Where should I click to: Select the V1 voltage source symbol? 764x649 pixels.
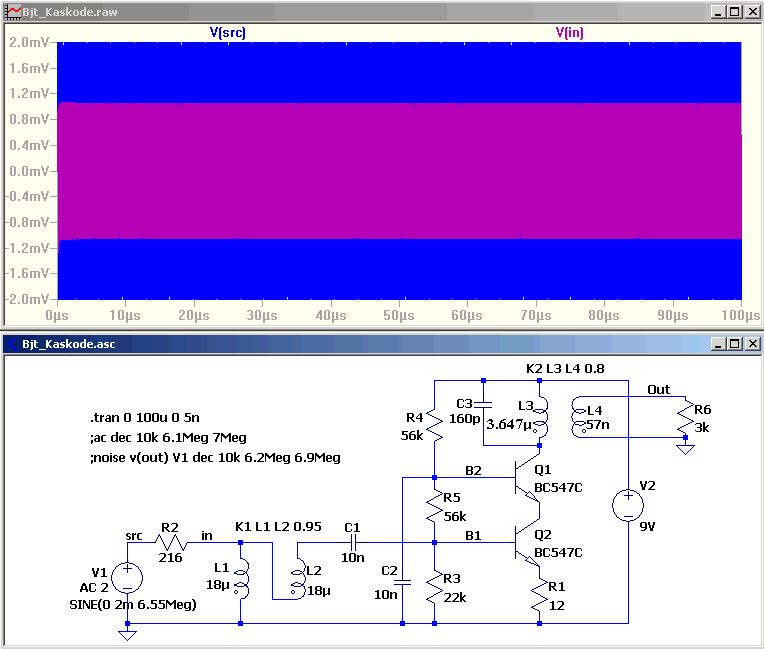click(127, 577)
